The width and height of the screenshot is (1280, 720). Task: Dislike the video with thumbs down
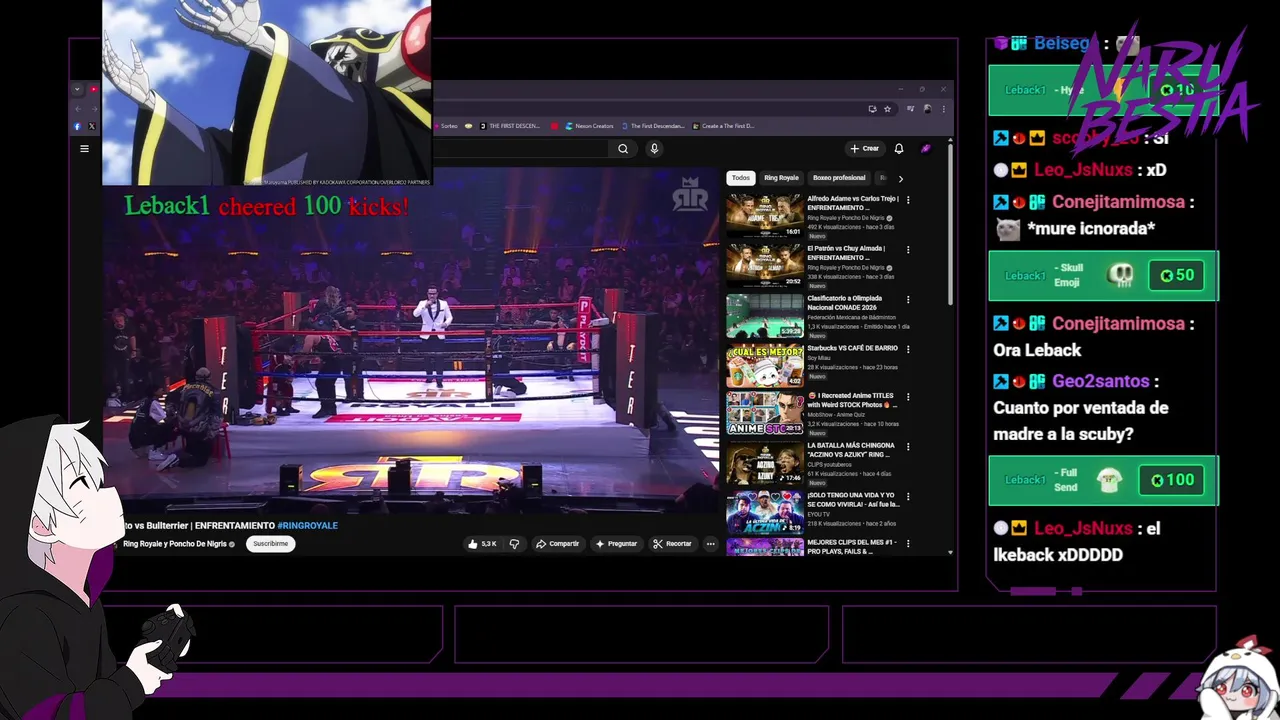(514, 544)
